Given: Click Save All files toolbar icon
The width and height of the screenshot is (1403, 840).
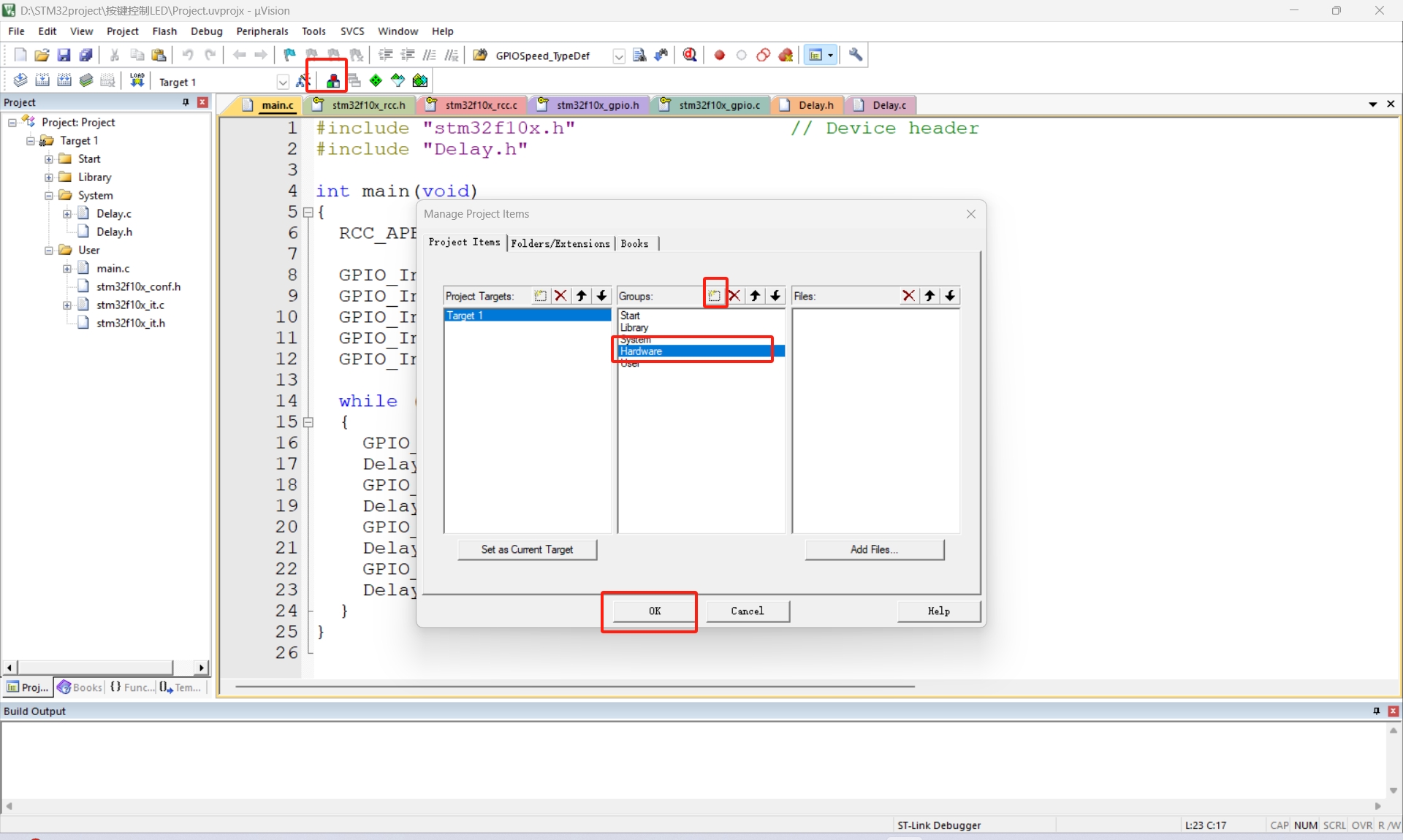Looking at the screenshot, I should [x=85, y=56].
